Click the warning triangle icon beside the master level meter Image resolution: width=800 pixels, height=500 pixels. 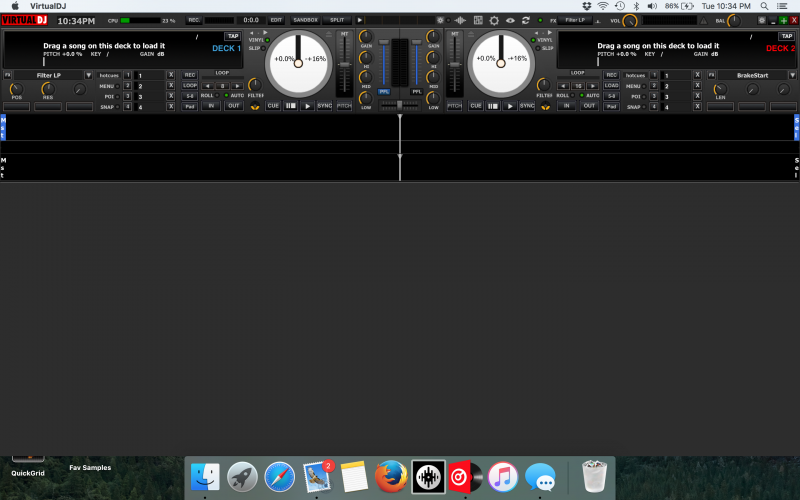(704, 21)
